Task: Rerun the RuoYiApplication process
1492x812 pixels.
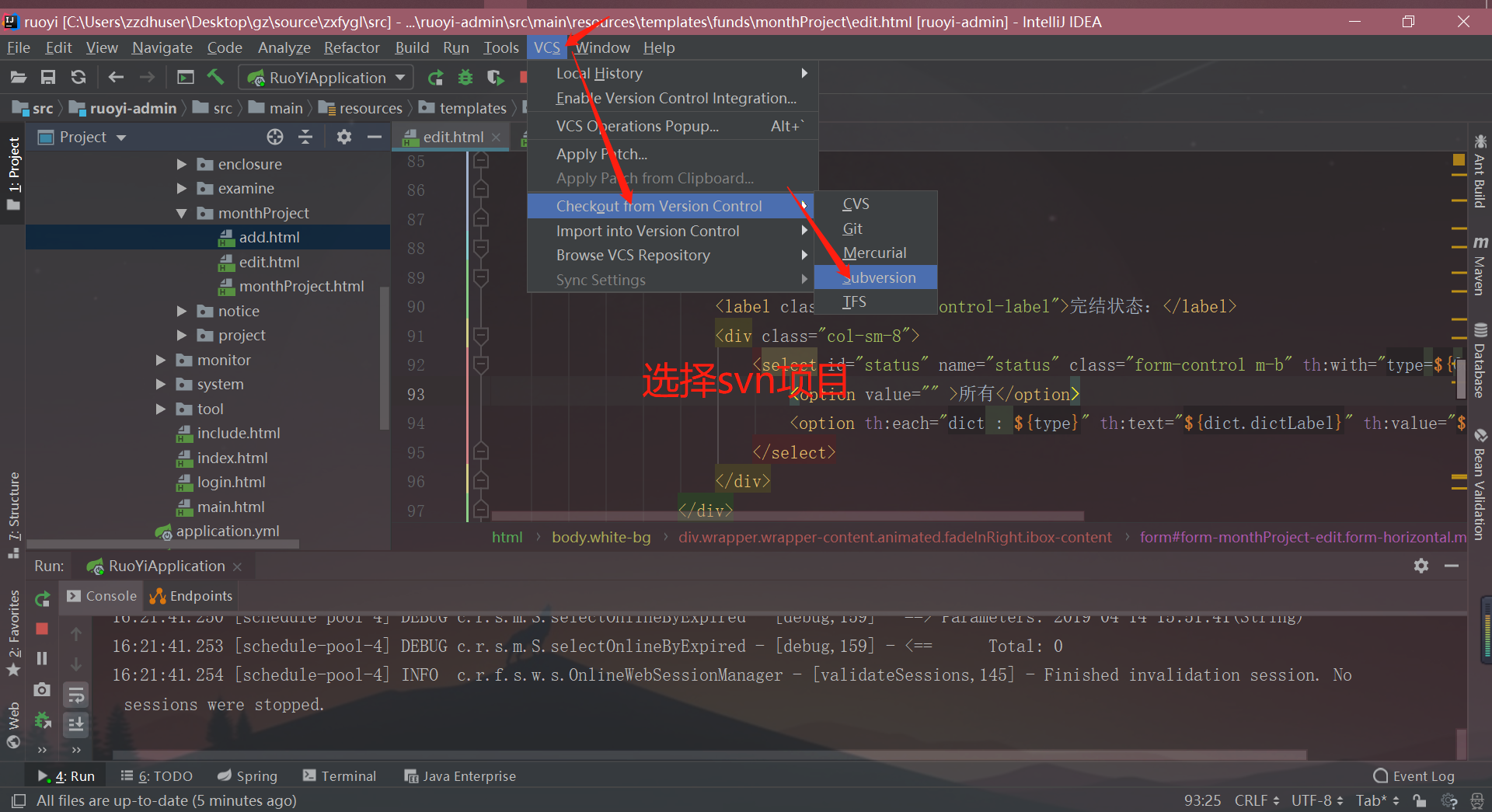Action: 43,599
